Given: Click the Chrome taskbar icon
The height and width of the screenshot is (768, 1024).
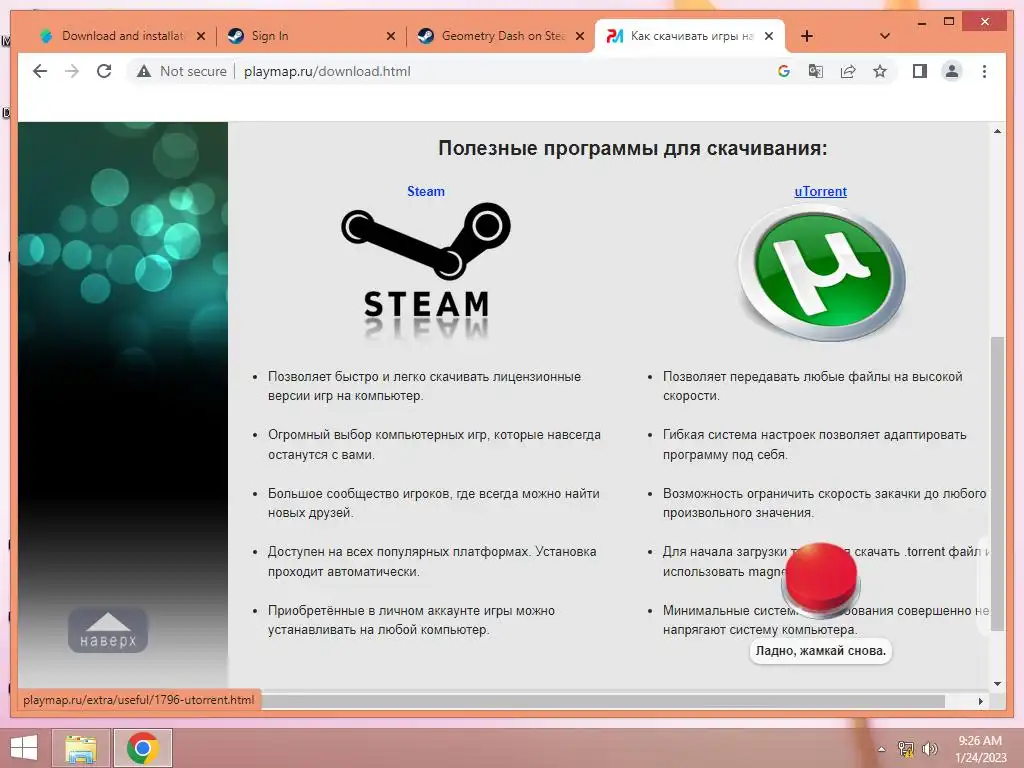Looking at the screenshot, I should point(142,748).
